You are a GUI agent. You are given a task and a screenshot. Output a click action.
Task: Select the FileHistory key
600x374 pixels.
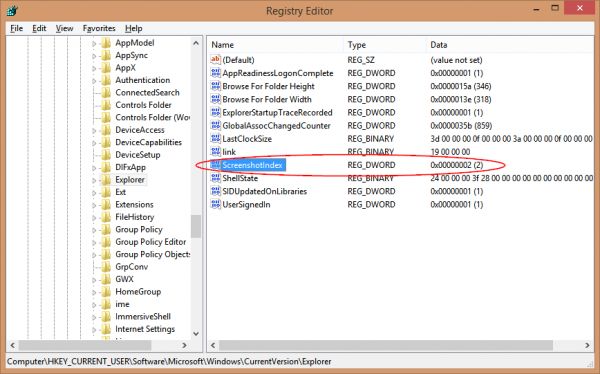(x=135, y=217)
